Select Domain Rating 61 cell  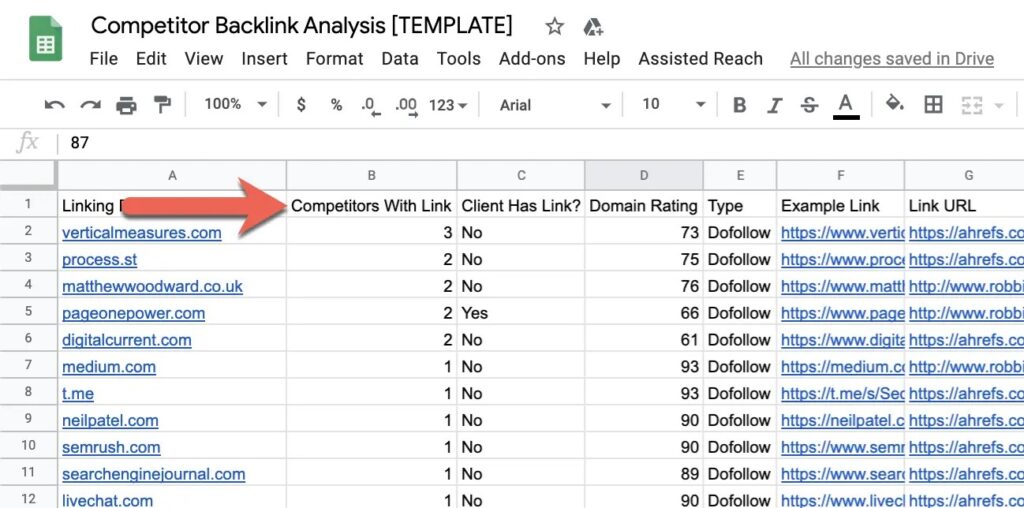coord(644,340)
